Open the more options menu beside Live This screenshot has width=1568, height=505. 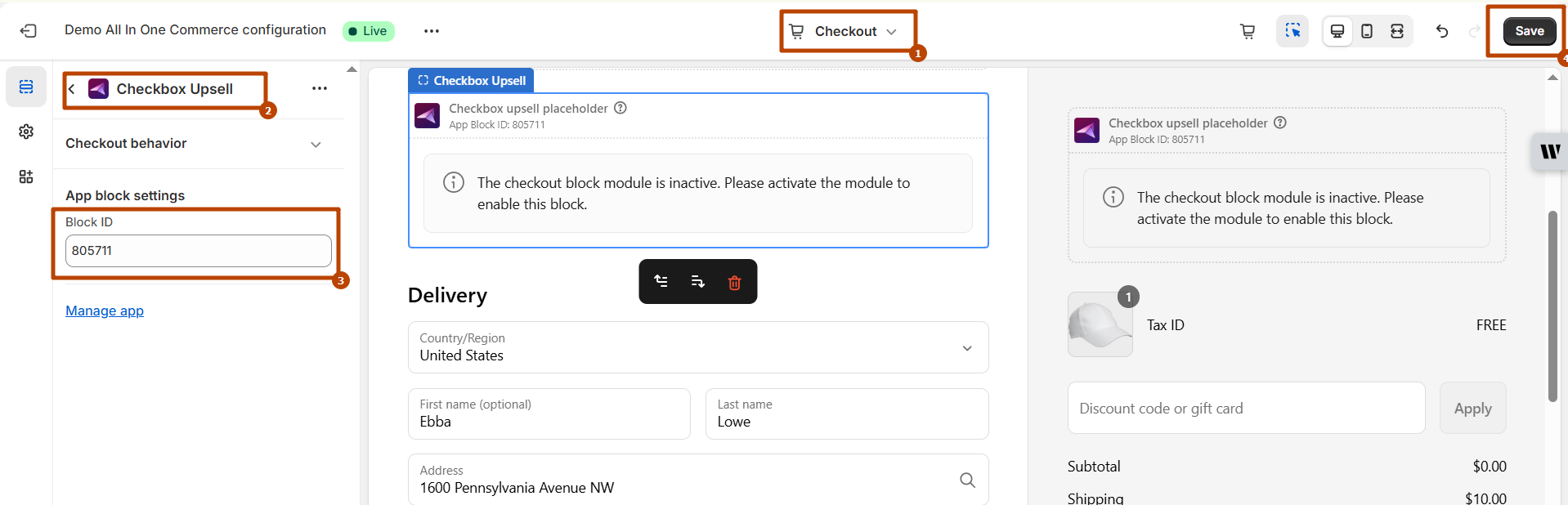(x=432, y=31)
